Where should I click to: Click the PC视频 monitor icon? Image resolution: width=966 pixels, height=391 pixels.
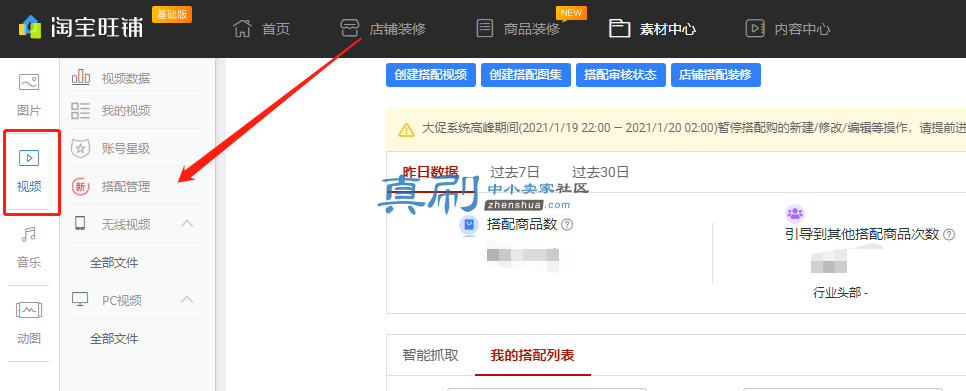(x=80, y=300)
